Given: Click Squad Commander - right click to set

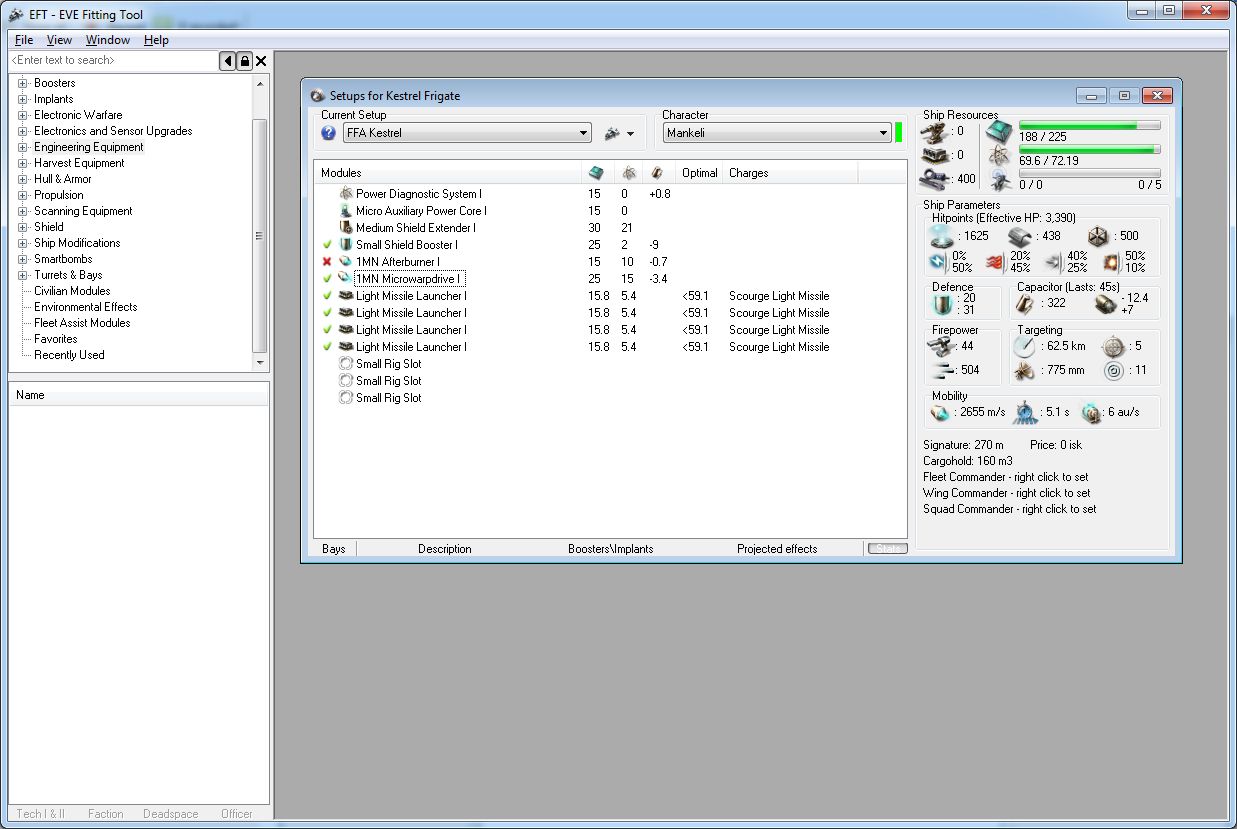Looking at the screenshot, I should (x=1010, y=509).
